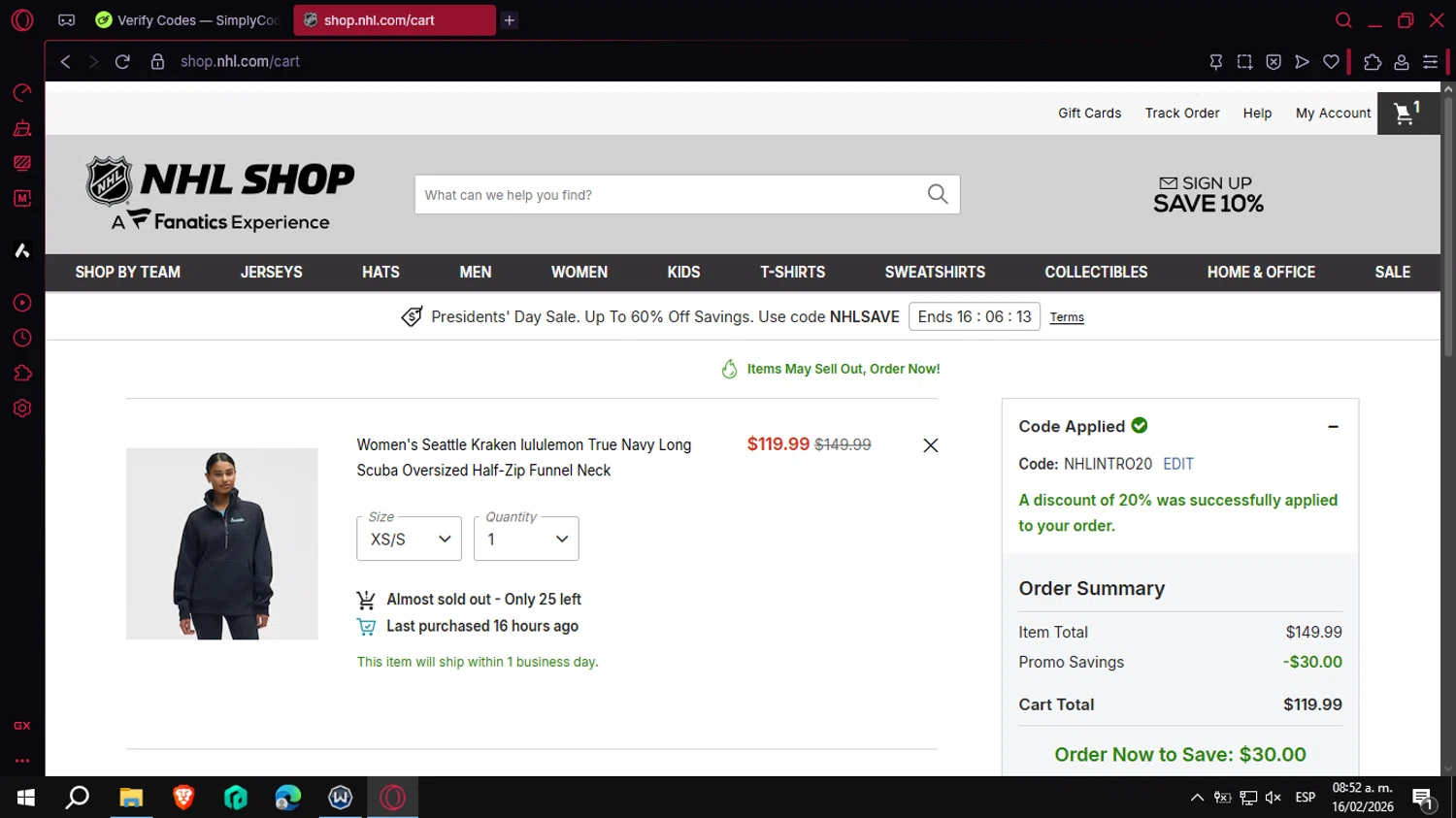Go back in browser history
The width and height of the screenshot is (1456, 818).
point(65,61)
